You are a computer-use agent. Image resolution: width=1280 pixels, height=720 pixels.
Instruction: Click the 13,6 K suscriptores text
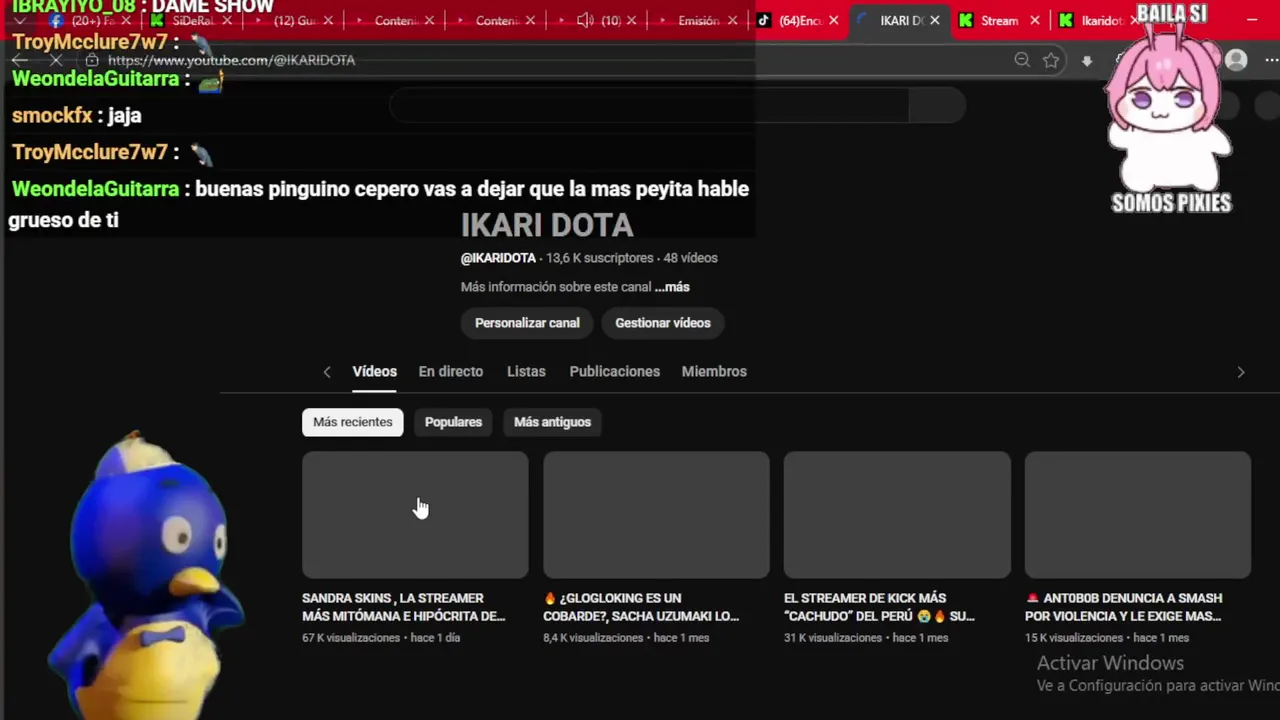point(600,258)
